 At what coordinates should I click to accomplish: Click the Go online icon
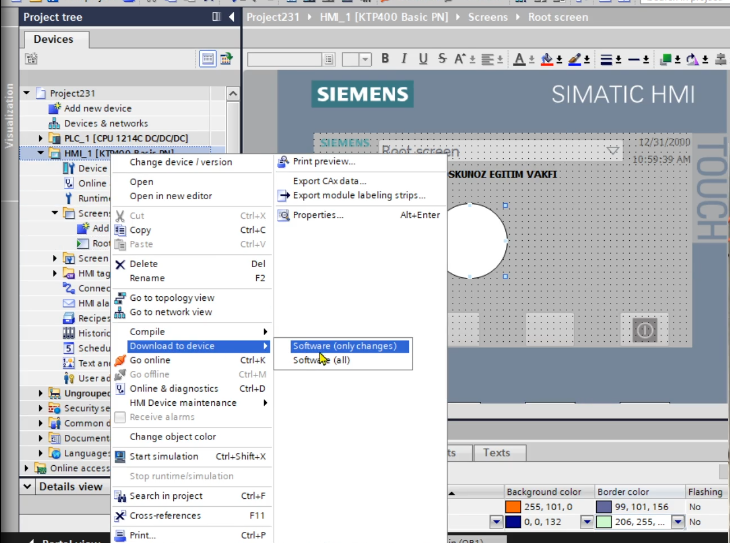coord(120,360)
